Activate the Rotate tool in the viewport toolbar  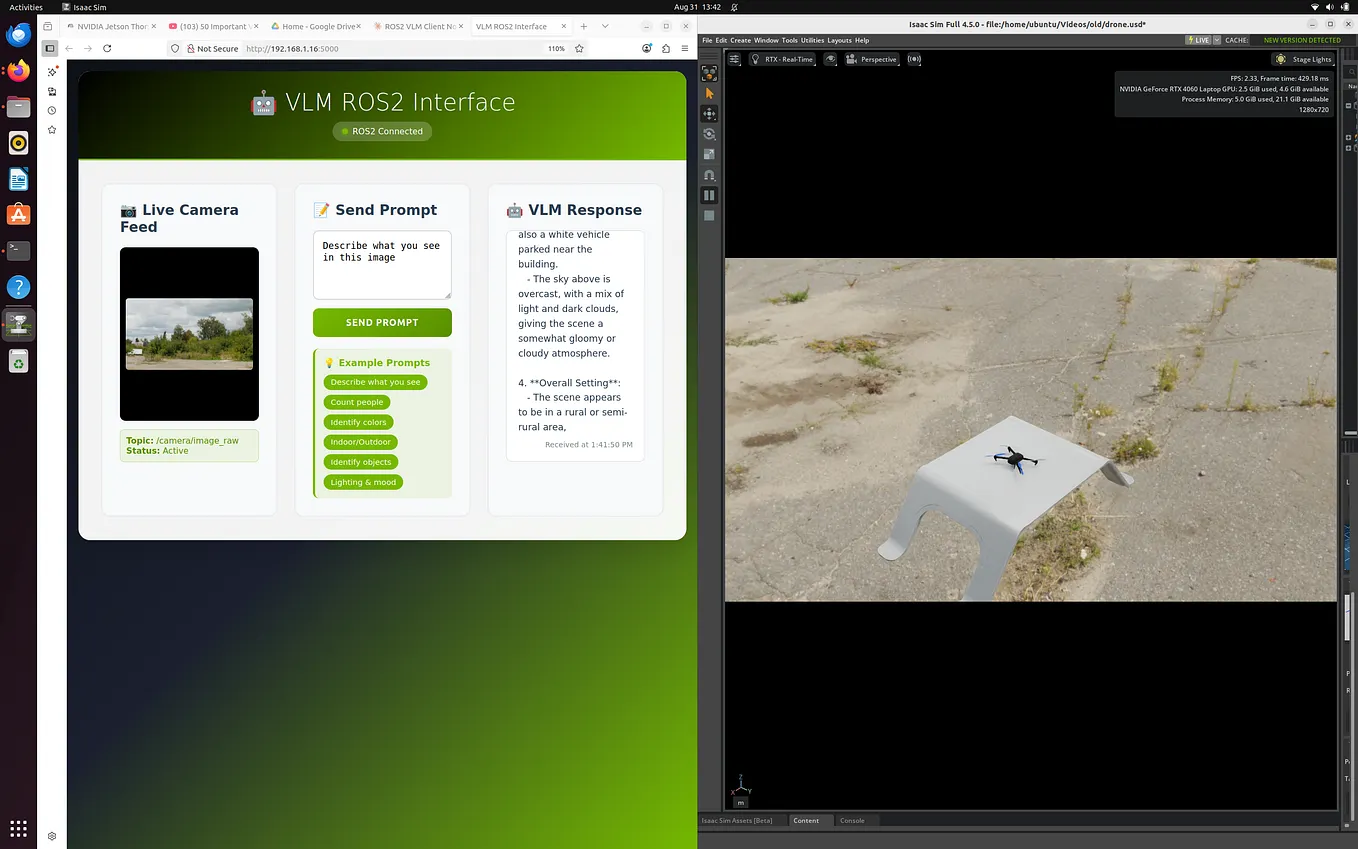tap(709, 133)
